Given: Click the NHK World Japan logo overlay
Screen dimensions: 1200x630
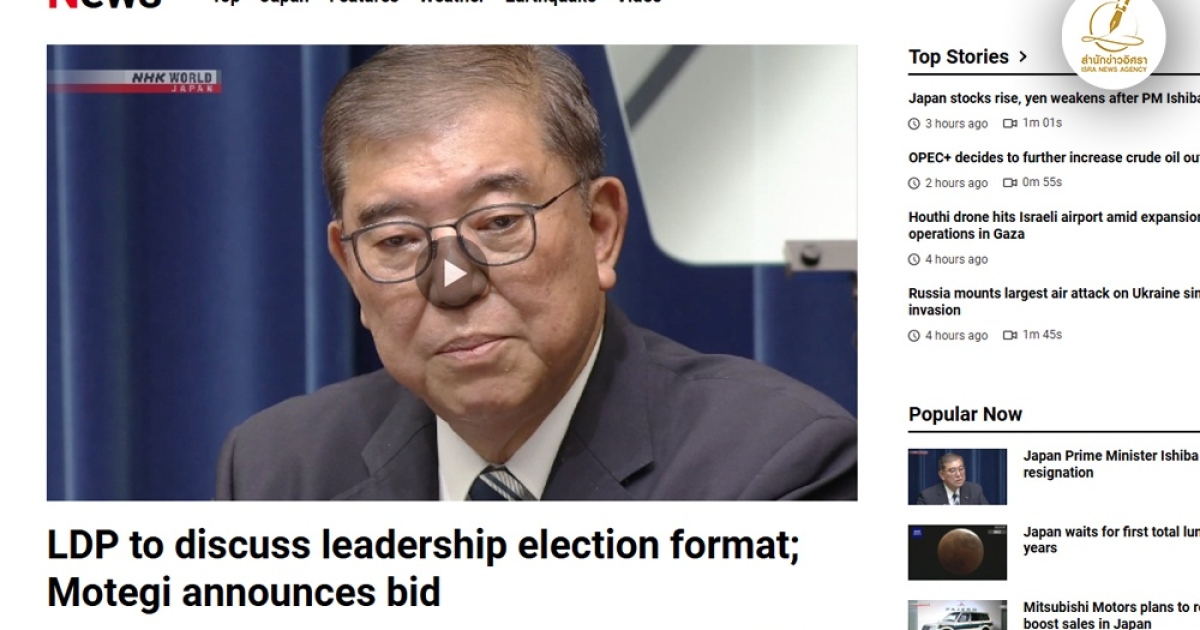Looking at the screenshot, I should click(x=173, y=81).
